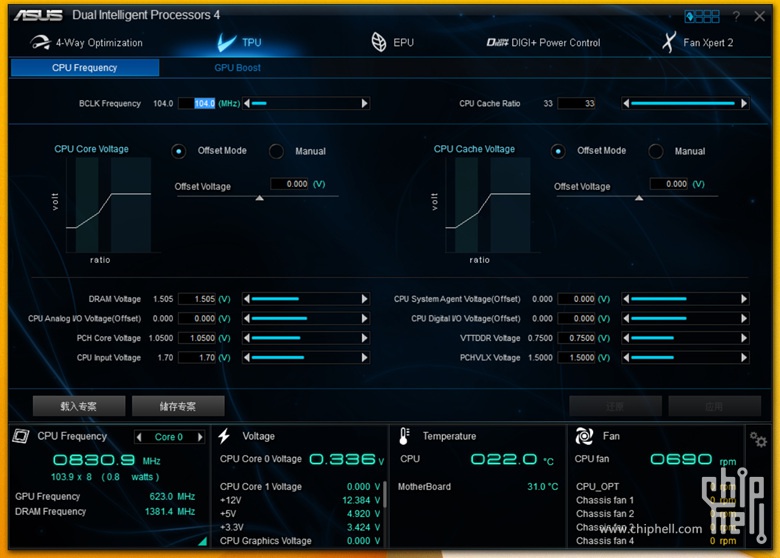Select Manual mode for CPU Core Voltage
The height and width of the screenshot is (558, 780).
276,151
